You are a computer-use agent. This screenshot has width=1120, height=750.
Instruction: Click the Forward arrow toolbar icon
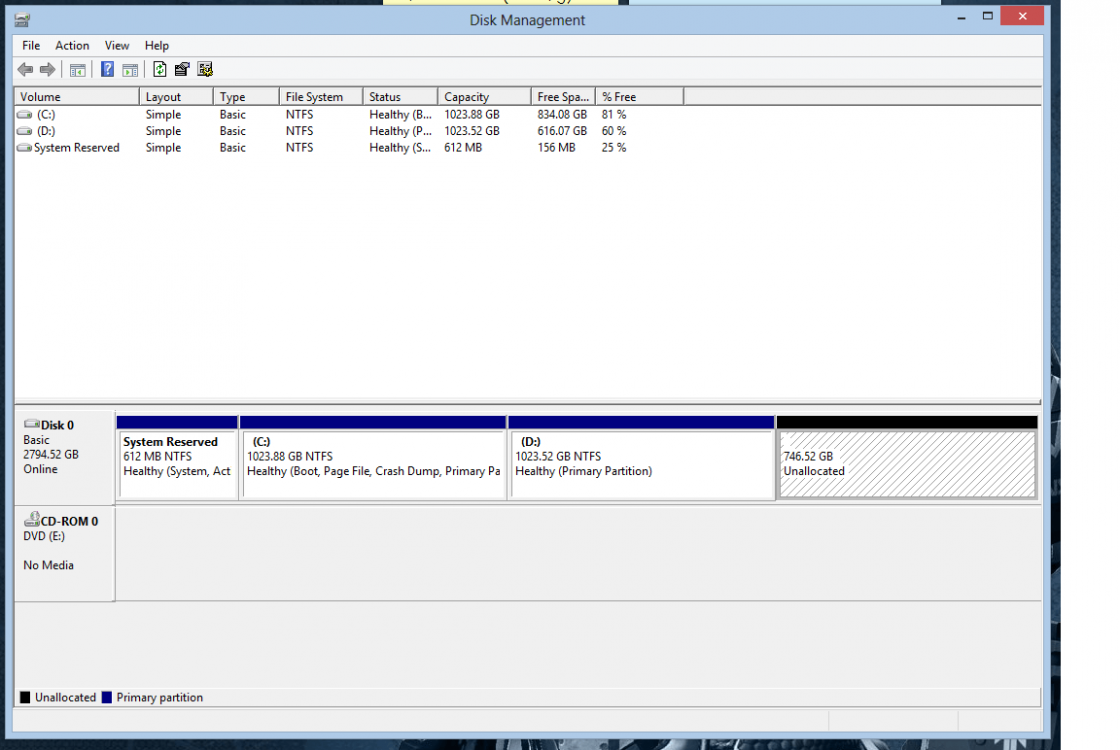(x=47, y=69)
